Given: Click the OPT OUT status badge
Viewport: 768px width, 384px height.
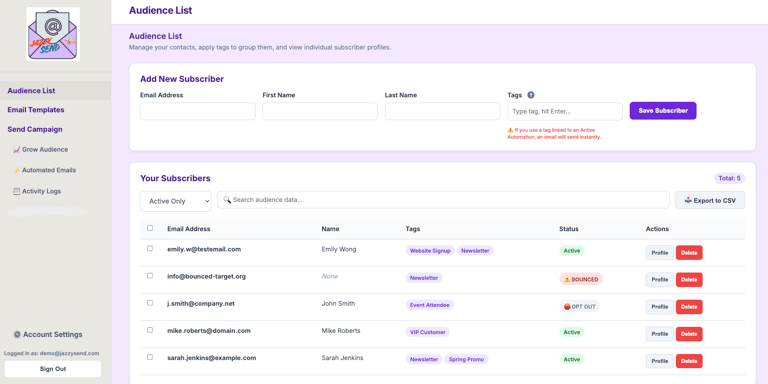Looking at the screenshot, I should tap(579, 307).
